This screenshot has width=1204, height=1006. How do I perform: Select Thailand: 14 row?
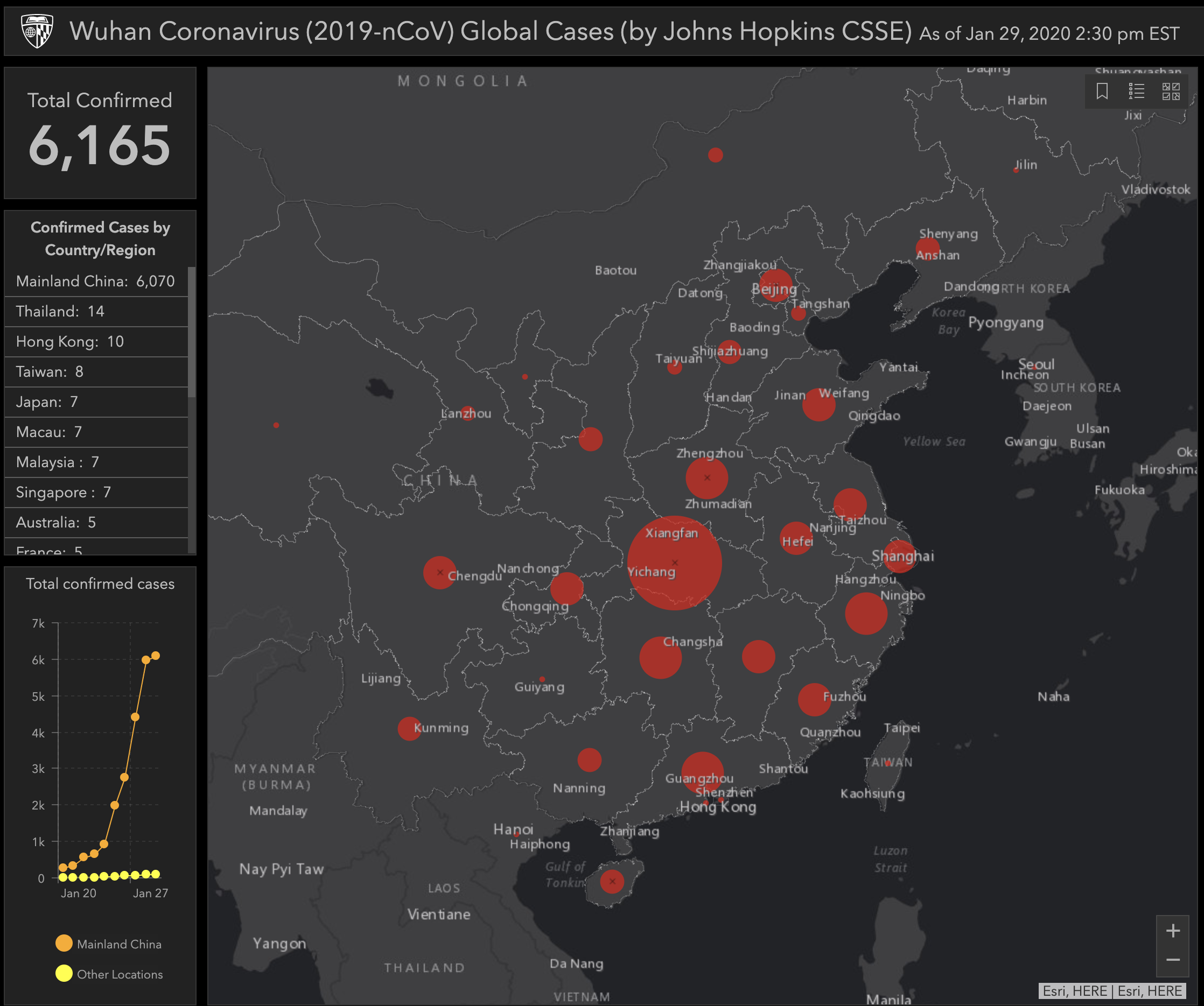(x=96, y=311)
